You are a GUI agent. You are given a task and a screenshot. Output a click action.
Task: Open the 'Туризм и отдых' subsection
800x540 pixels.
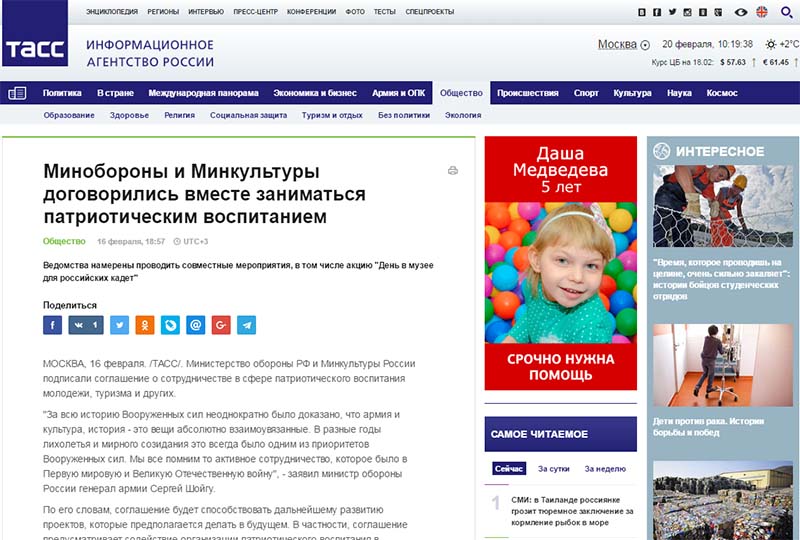pyautogui.click(x=332, y=115)
